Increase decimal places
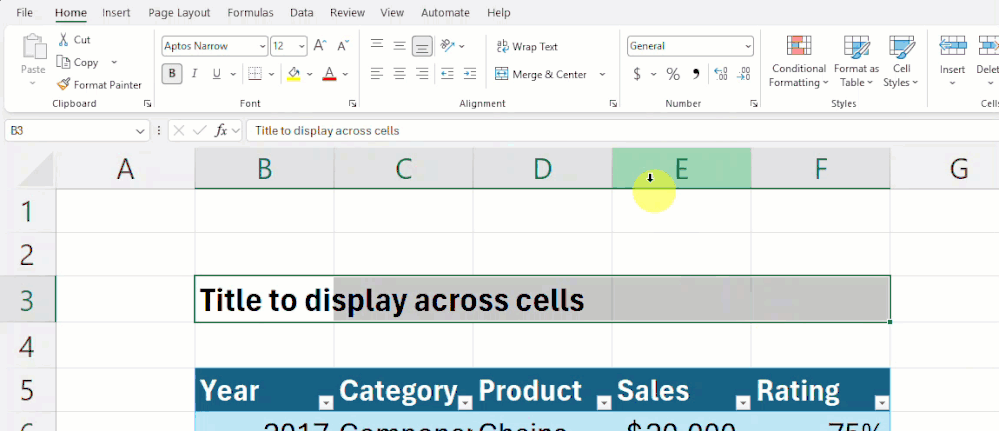 721,75
